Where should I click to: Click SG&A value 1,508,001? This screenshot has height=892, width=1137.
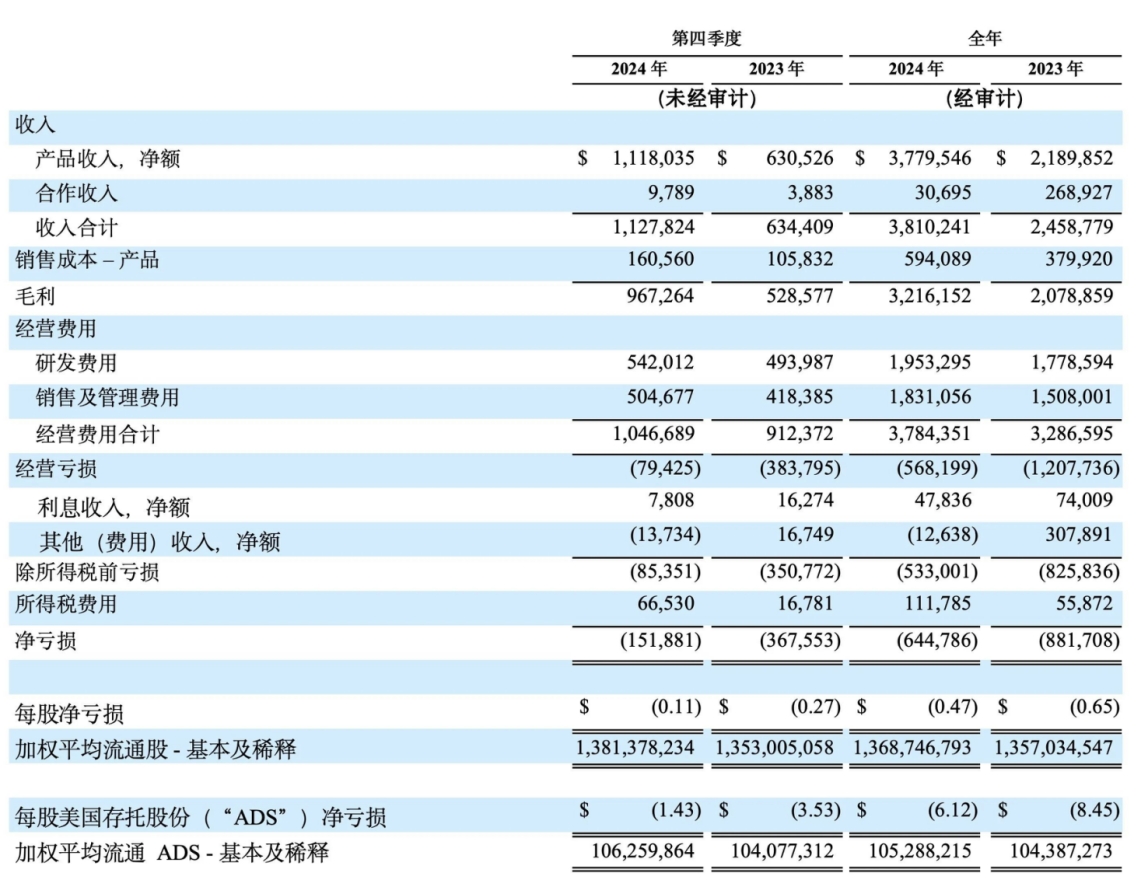pos(1072,397)
